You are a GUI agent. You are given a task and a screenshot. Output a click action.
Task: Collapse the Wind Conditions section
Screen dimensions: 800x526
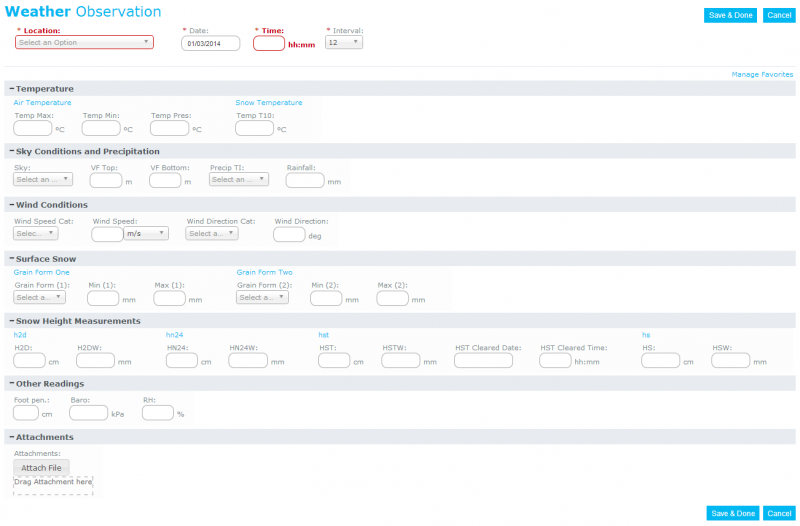coord(12,205)
